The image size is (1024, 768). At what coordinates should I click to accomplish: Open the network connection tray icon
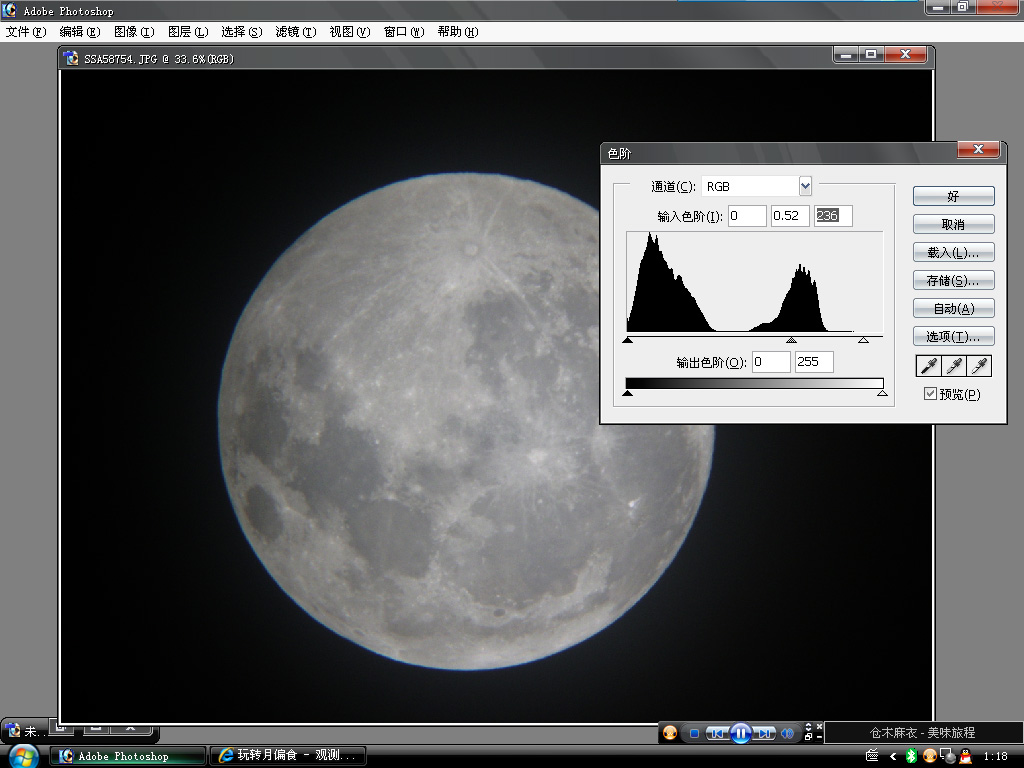(x=948, y=756)
